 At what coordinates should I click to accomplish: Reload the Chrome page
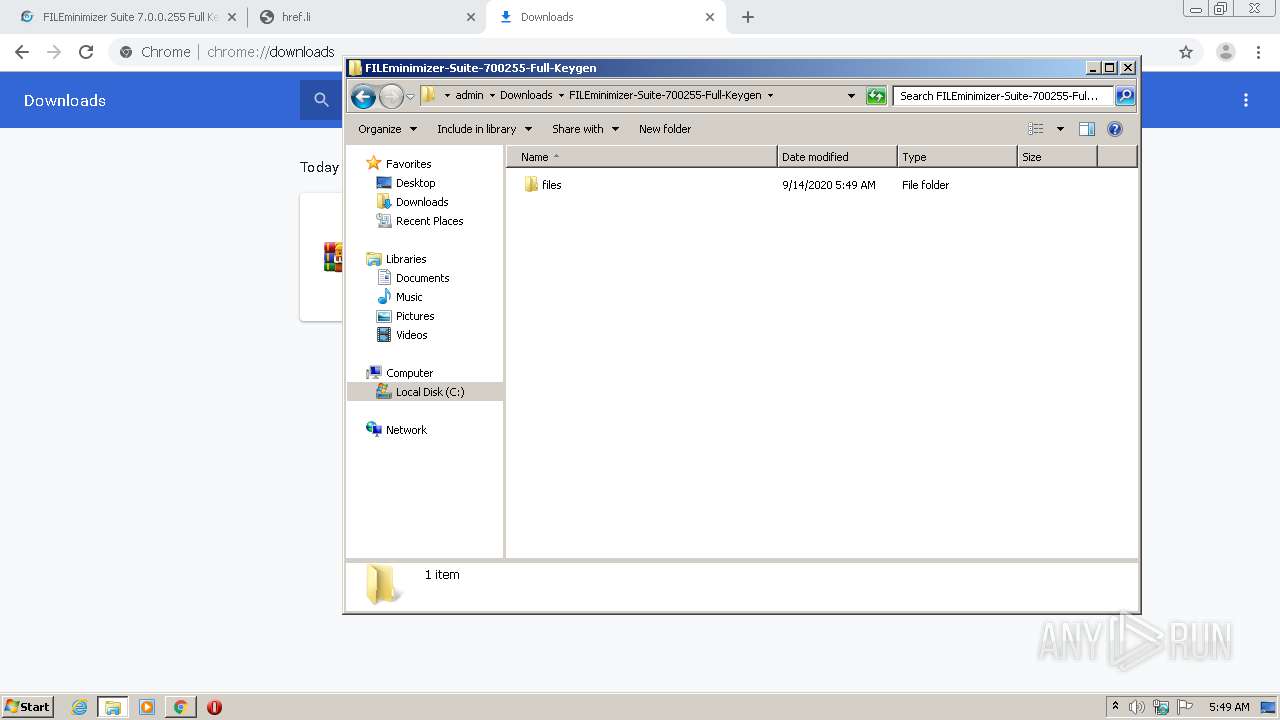pyautogui.click(x=86, y=52)
